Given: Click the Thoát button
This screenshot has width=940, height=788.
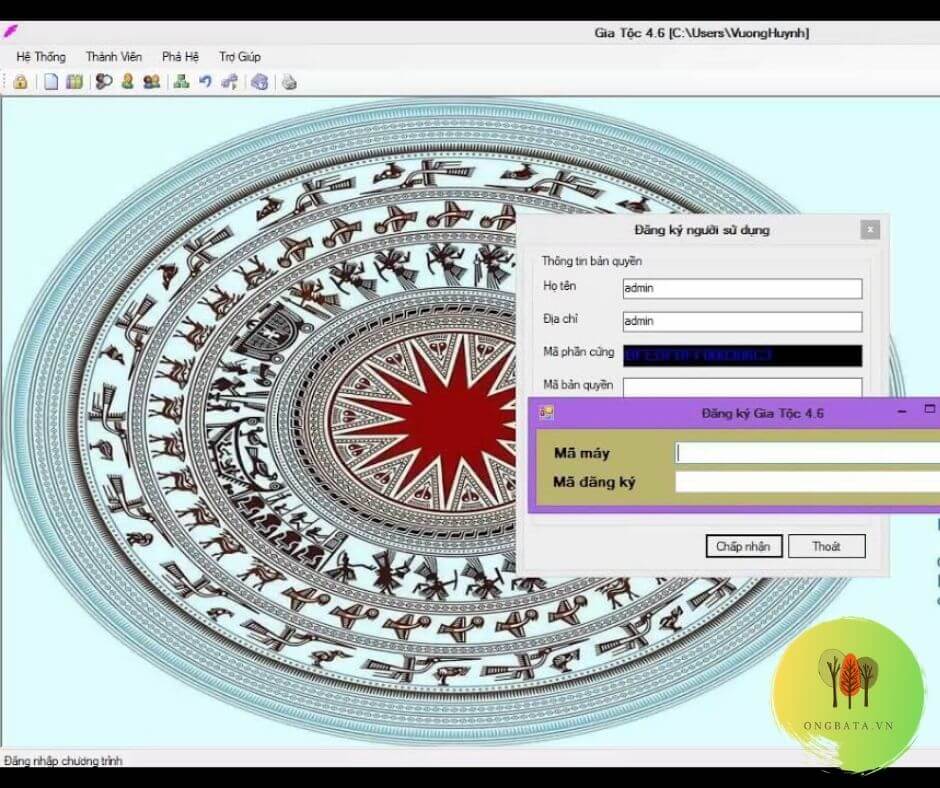Looking at the screenshot, I should tap(826, 546).
